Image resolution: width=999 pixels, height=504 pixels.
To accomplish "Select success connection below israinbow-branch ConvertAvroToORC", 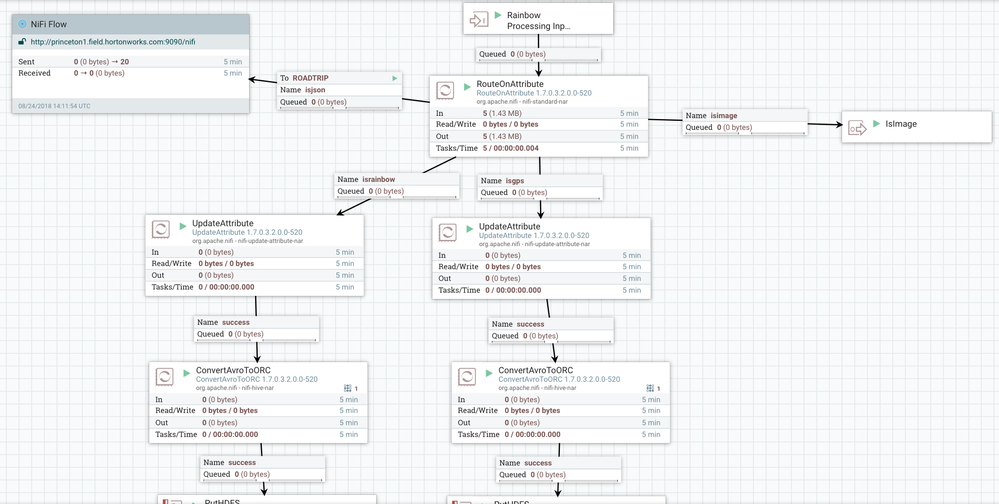I will point(263,468).
